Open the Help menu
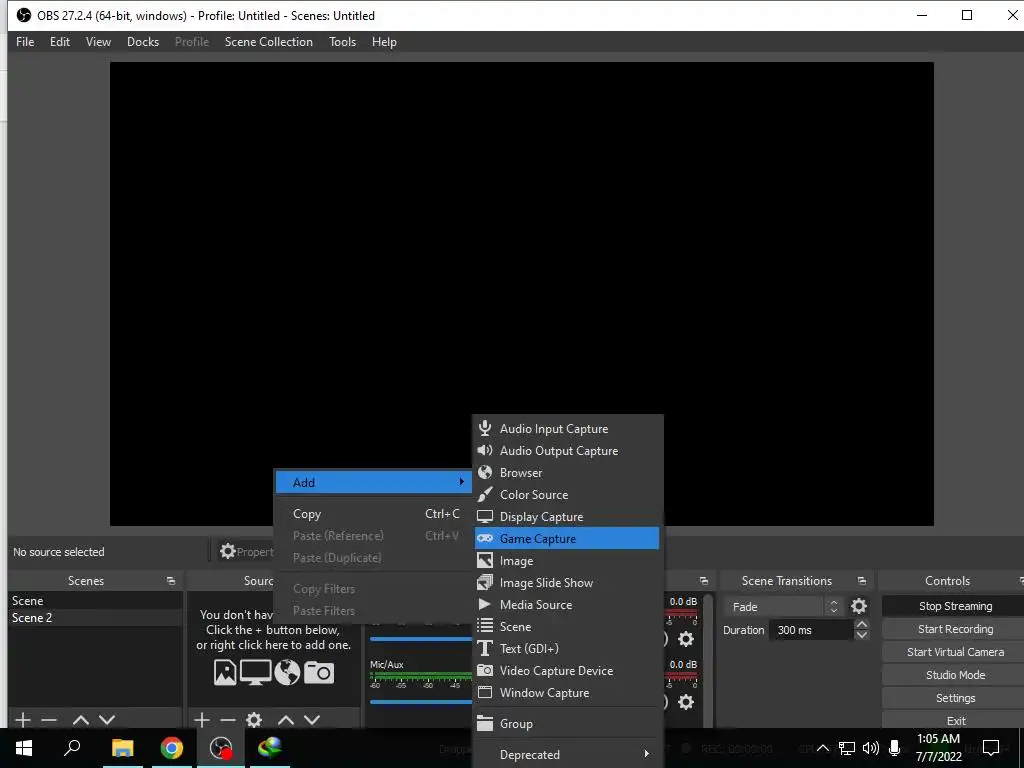Viewport: 1024px width, 768px height. (x=384, y=42)
